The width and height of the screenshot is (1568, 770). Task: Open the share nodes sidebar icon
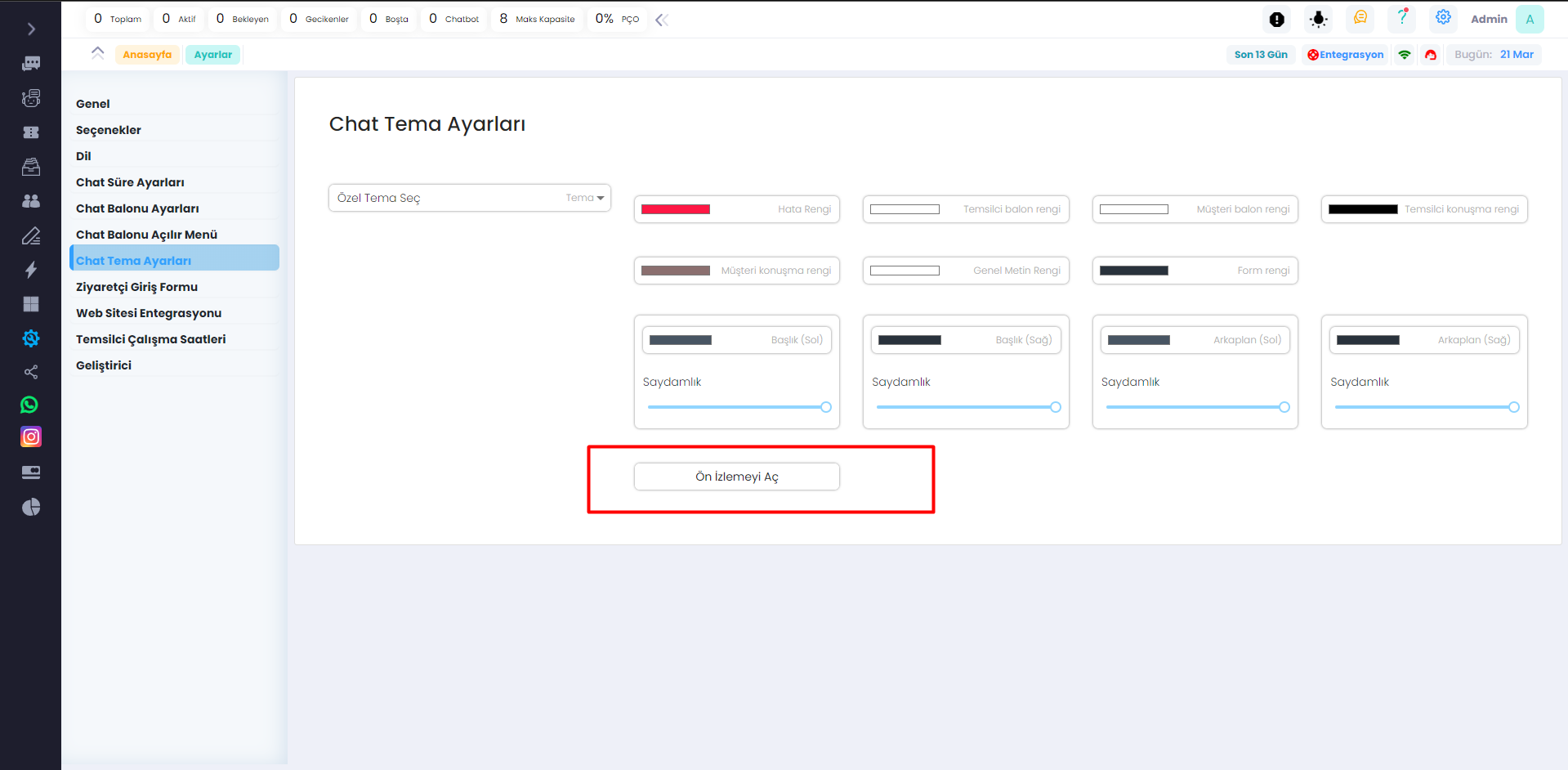point(31,373)
